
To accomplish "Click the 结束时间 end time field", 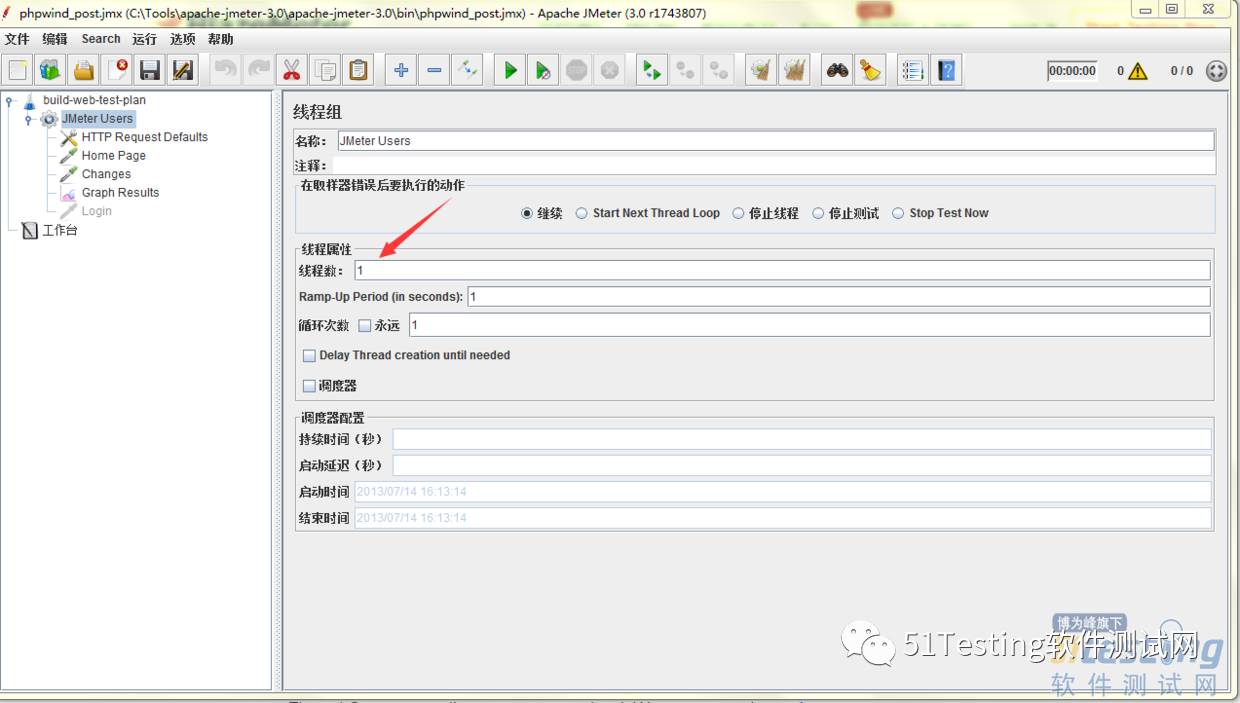I will [782, 517].
